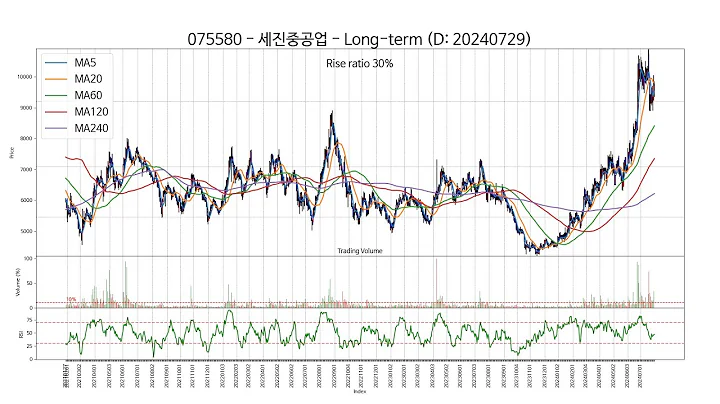Click the 'Index' x-axis title
This screenshot has height=404, width=720.
pos(360,392)
